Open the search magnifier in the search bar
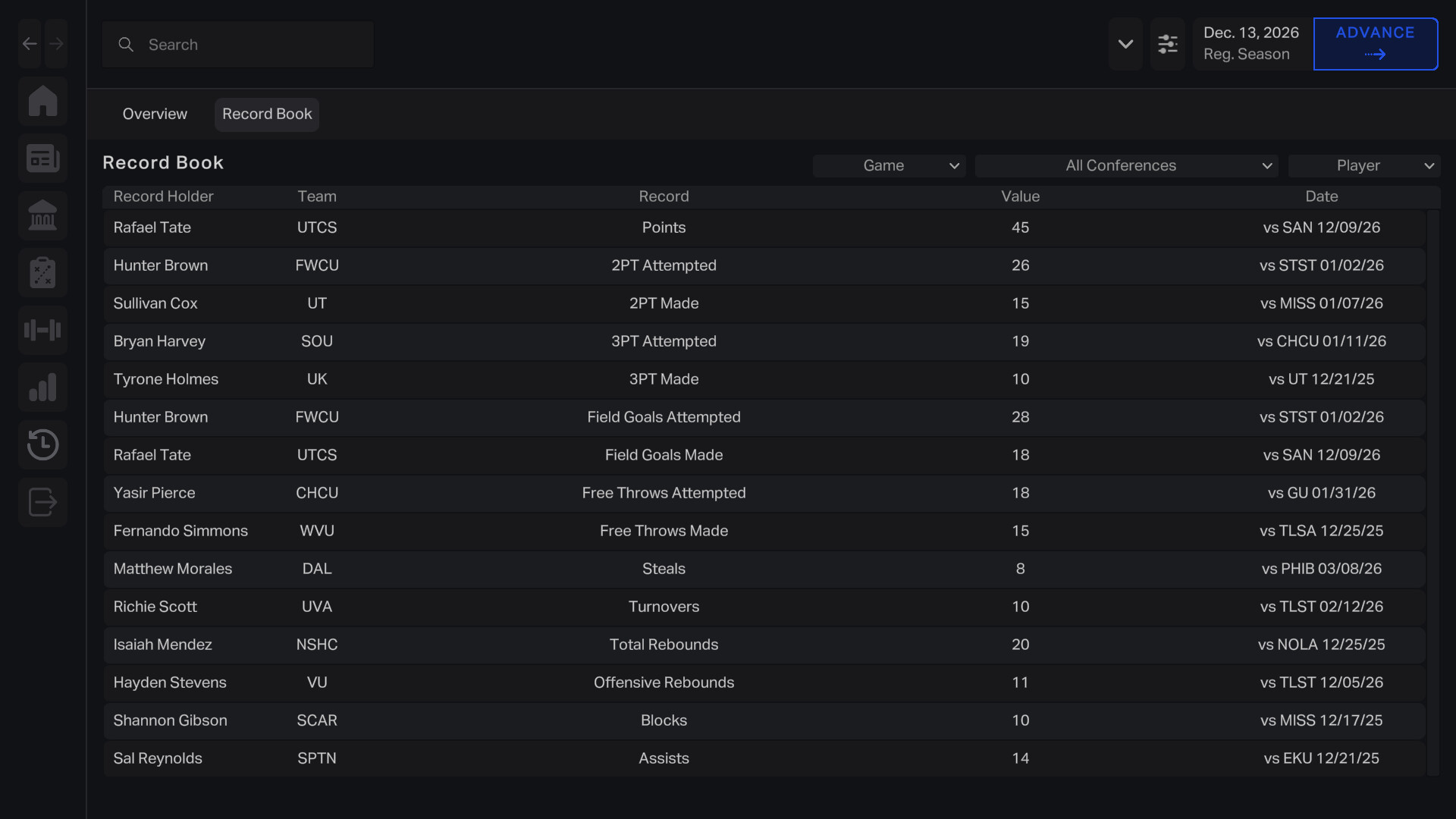 tap(126, 44)
